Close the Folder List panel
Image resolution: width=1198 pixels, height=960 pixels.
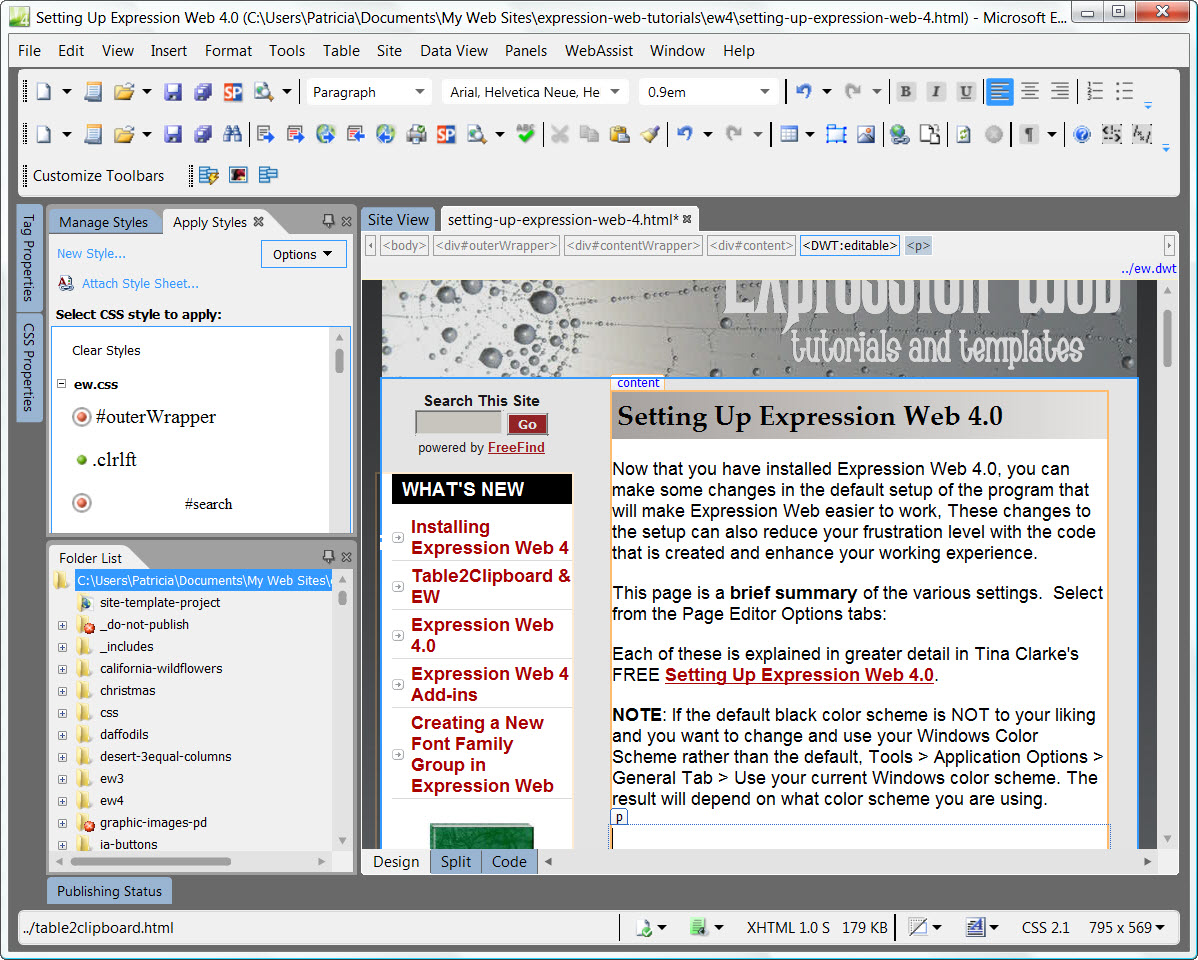347,557
